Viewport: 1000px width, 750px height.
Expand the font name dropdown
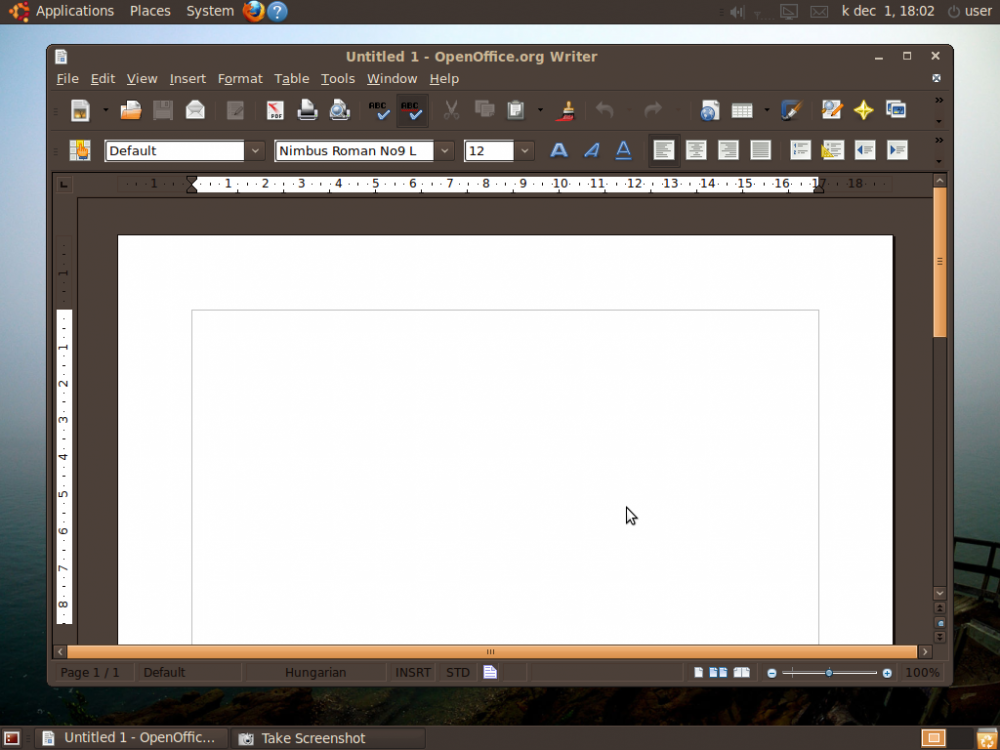coord(445,151)
